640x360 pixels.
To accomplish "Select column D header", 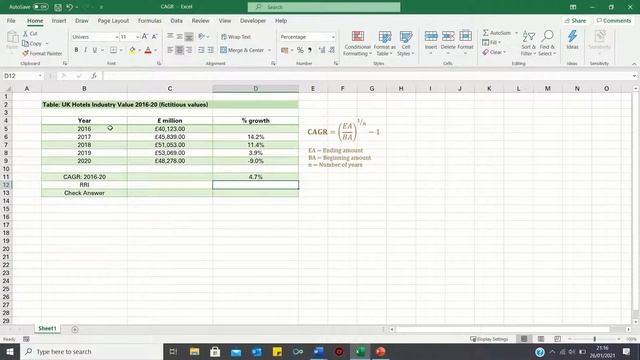I will [256, 89].
